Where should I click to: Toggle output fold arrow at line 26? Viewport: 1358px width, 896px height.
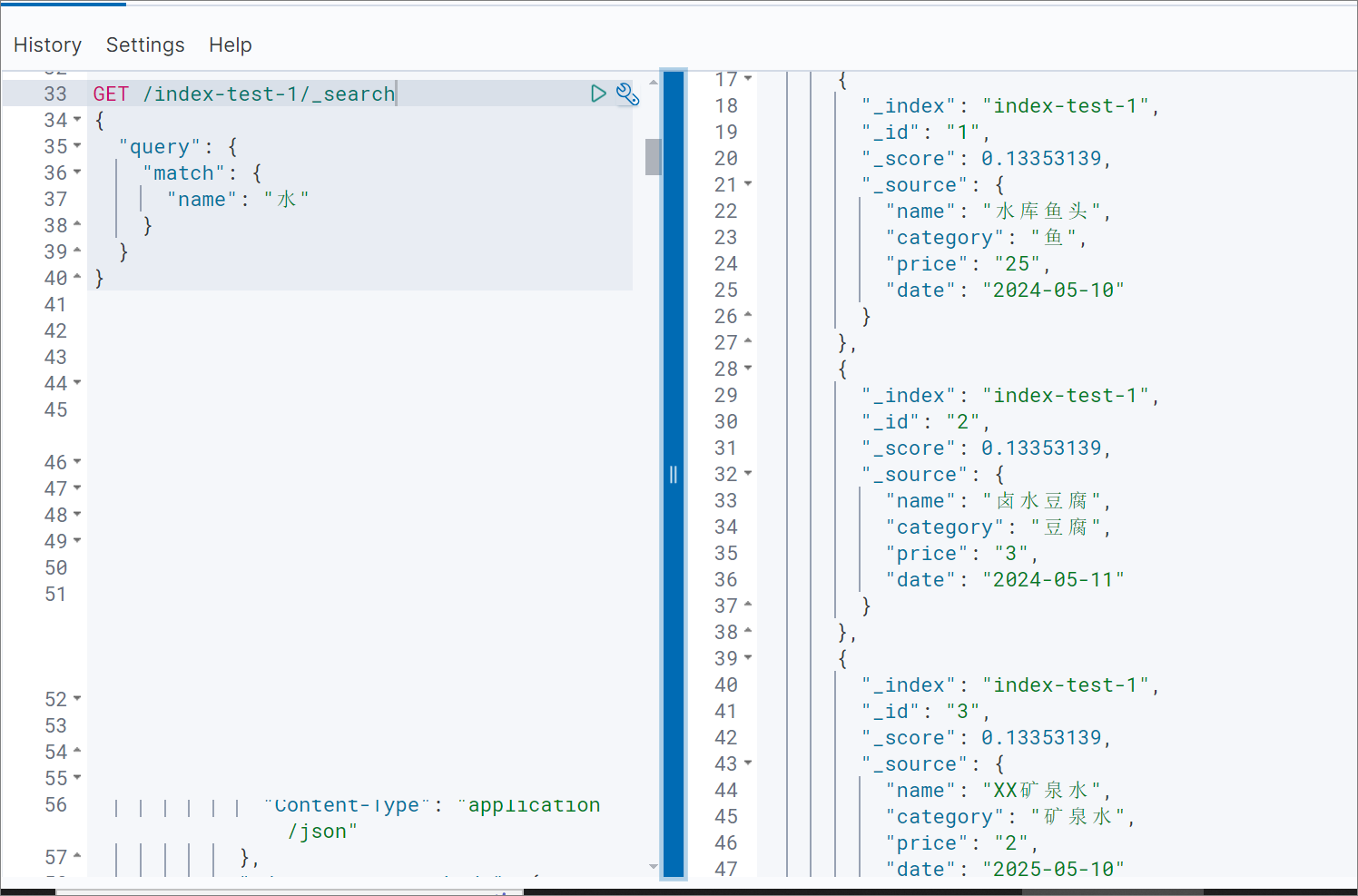click(x=748, y=314)
